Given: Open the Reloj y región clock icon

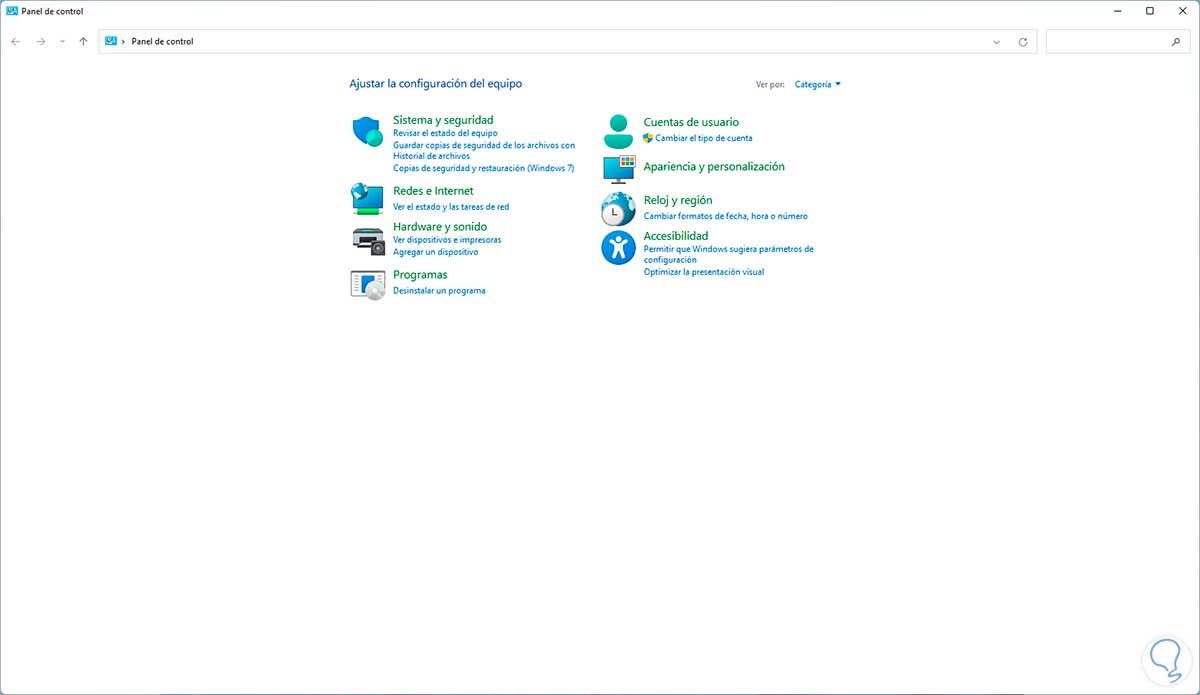Looking at the screenshot, I should pyautogui.click(x=618, y=209).
